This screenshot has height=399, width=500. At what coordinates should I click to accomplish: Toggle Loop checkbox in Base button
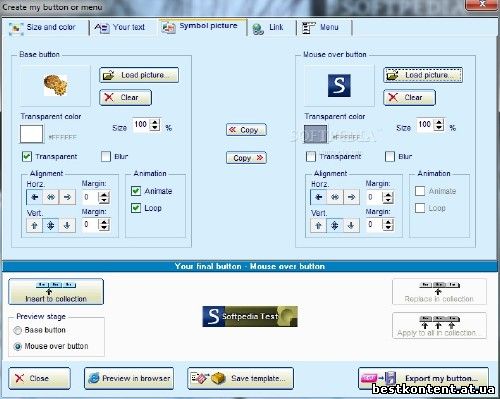tap(136, 208)
